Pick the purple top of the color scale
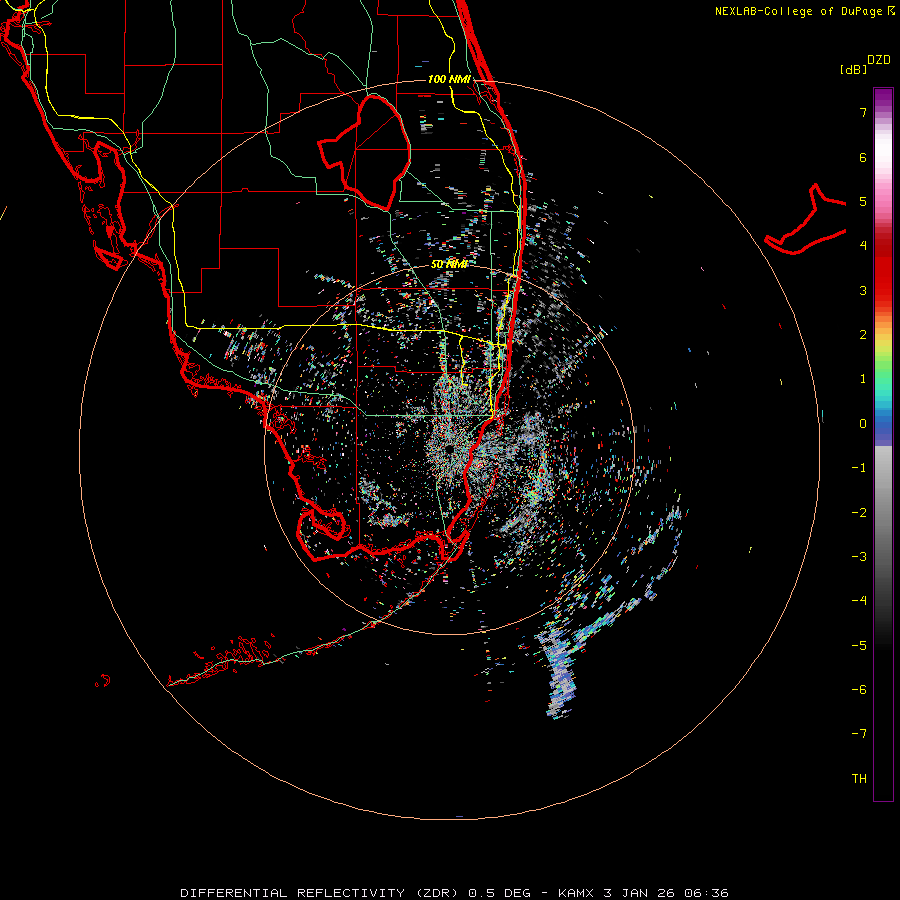Image resolution: width=900 pixels, height=900 pixels. point(883,98)
